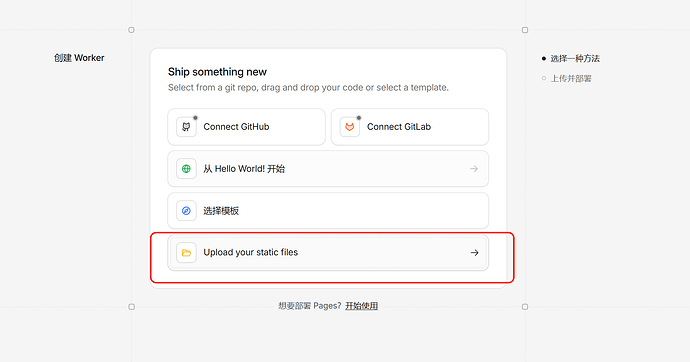The width and height of the screenshot is (690, 362).
Task: Click the top-left corner selection handle
Action: point(131,30)
